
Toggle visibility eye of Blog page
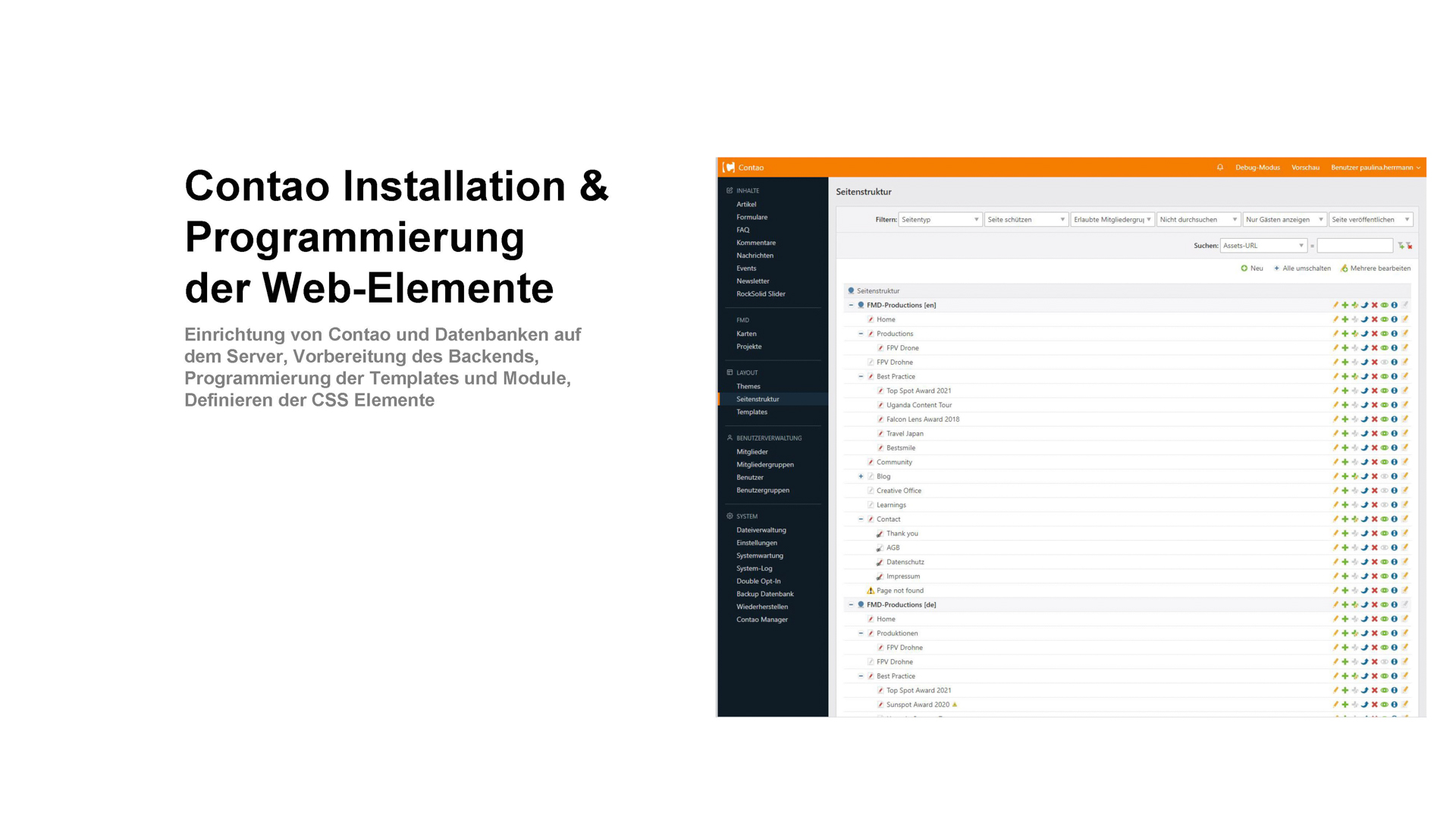1384,477
